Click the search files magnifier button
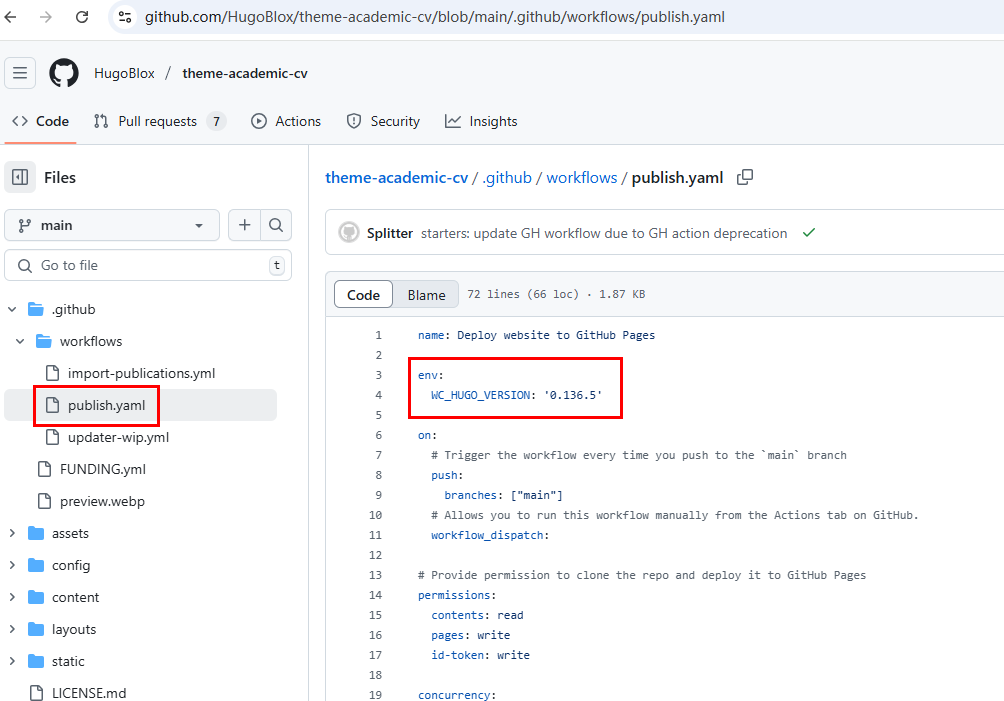The height and width of the screenshot is (701, 1004). tap(276, 225)
